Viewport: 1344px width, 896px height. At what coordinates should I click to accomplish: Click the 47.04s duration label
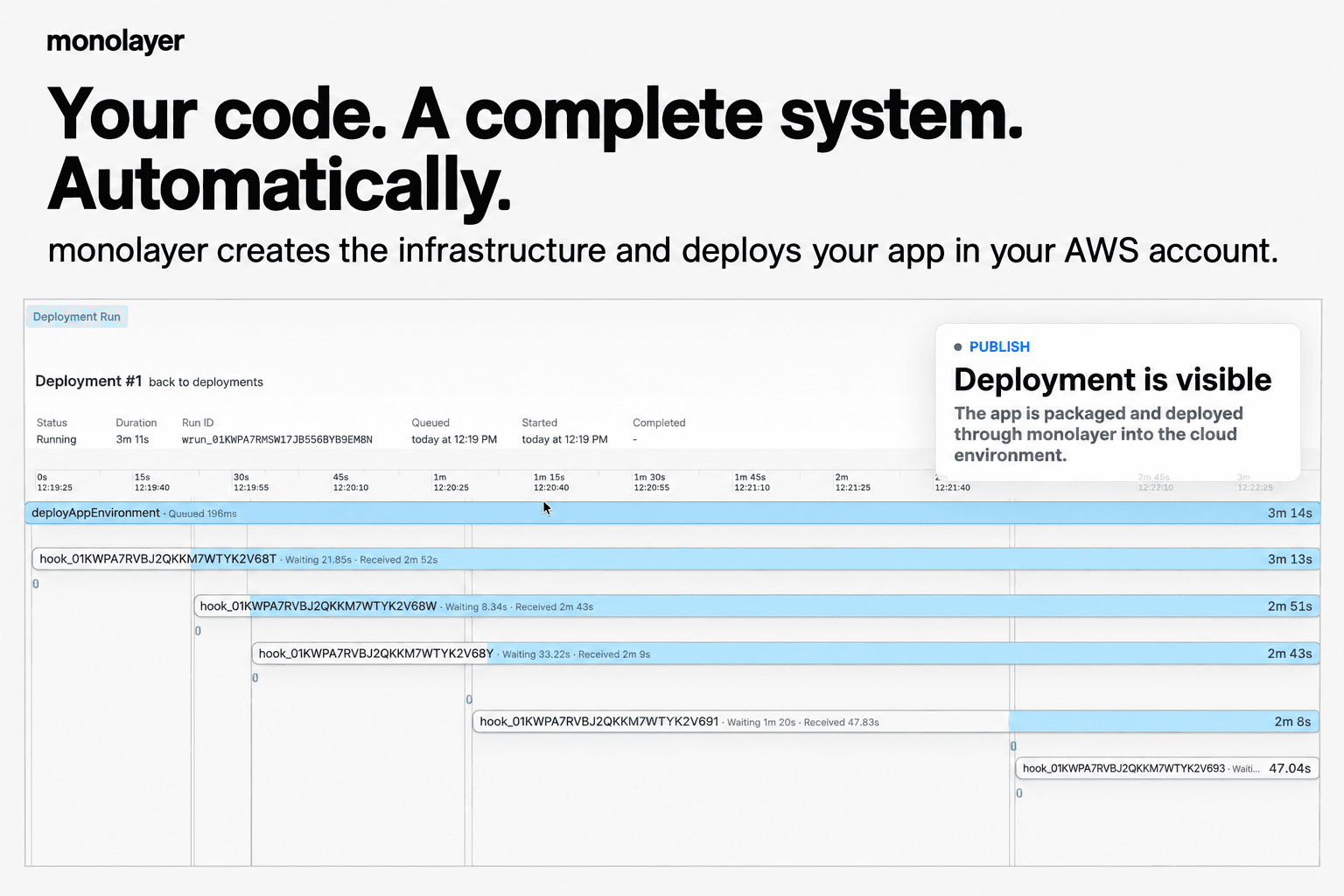tap(1290, 768)
